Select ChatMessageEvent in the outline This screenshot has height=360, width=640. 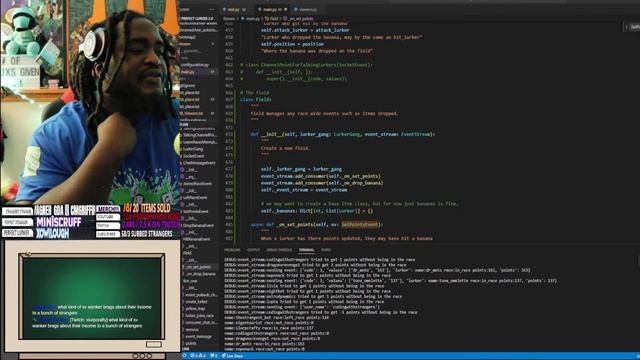click(x=198, y=163)
